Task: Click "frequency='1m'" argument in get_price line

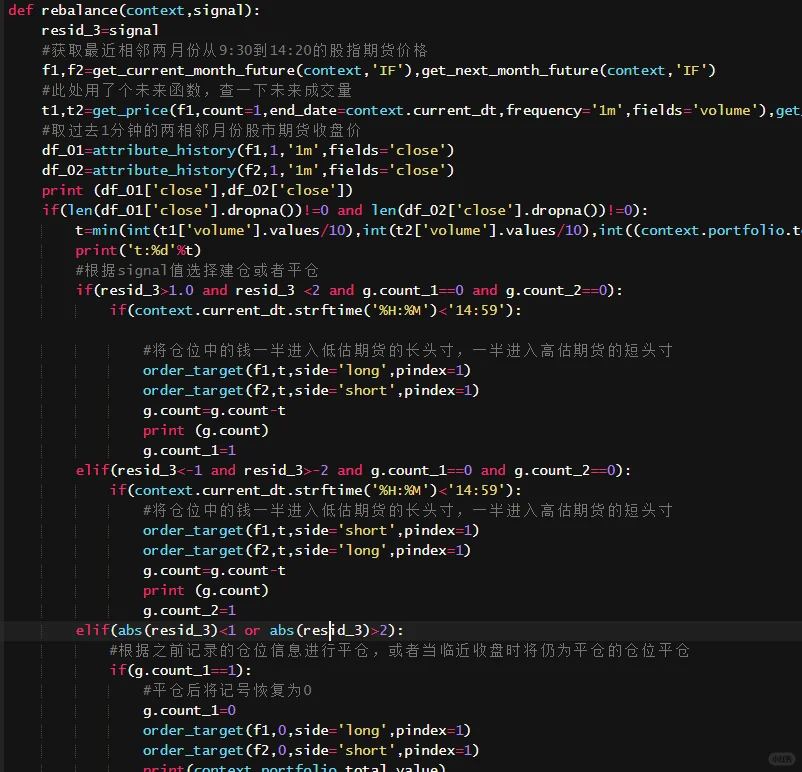Action: (564, 110)
